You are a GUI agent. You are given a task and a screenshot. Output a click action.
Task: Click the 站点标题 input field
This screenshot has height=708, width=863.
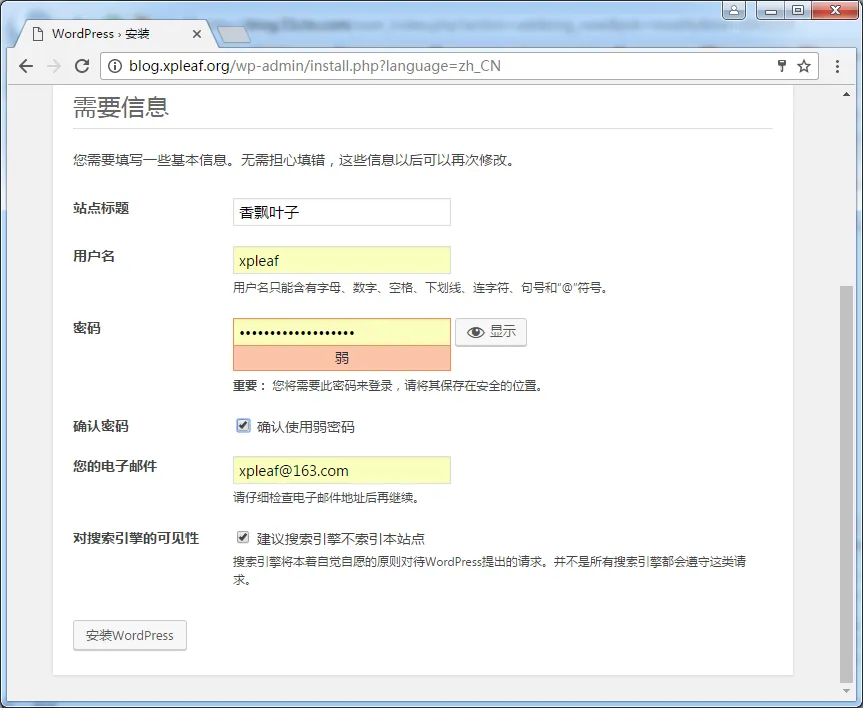(x=342, y=212)
